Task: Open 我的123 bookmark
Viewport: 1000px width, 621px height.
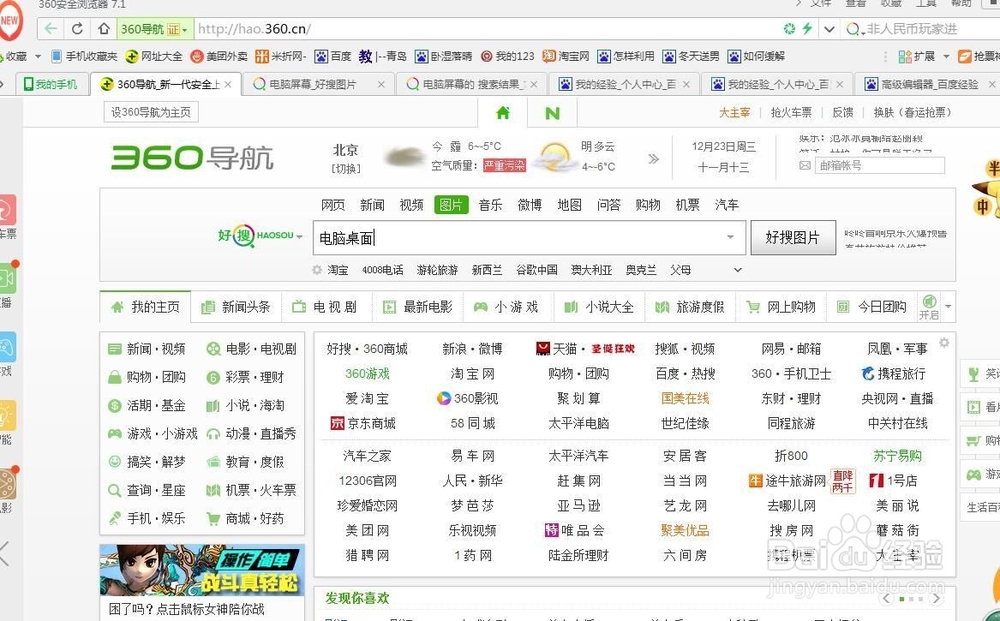Action: click(x=508, y=56)
